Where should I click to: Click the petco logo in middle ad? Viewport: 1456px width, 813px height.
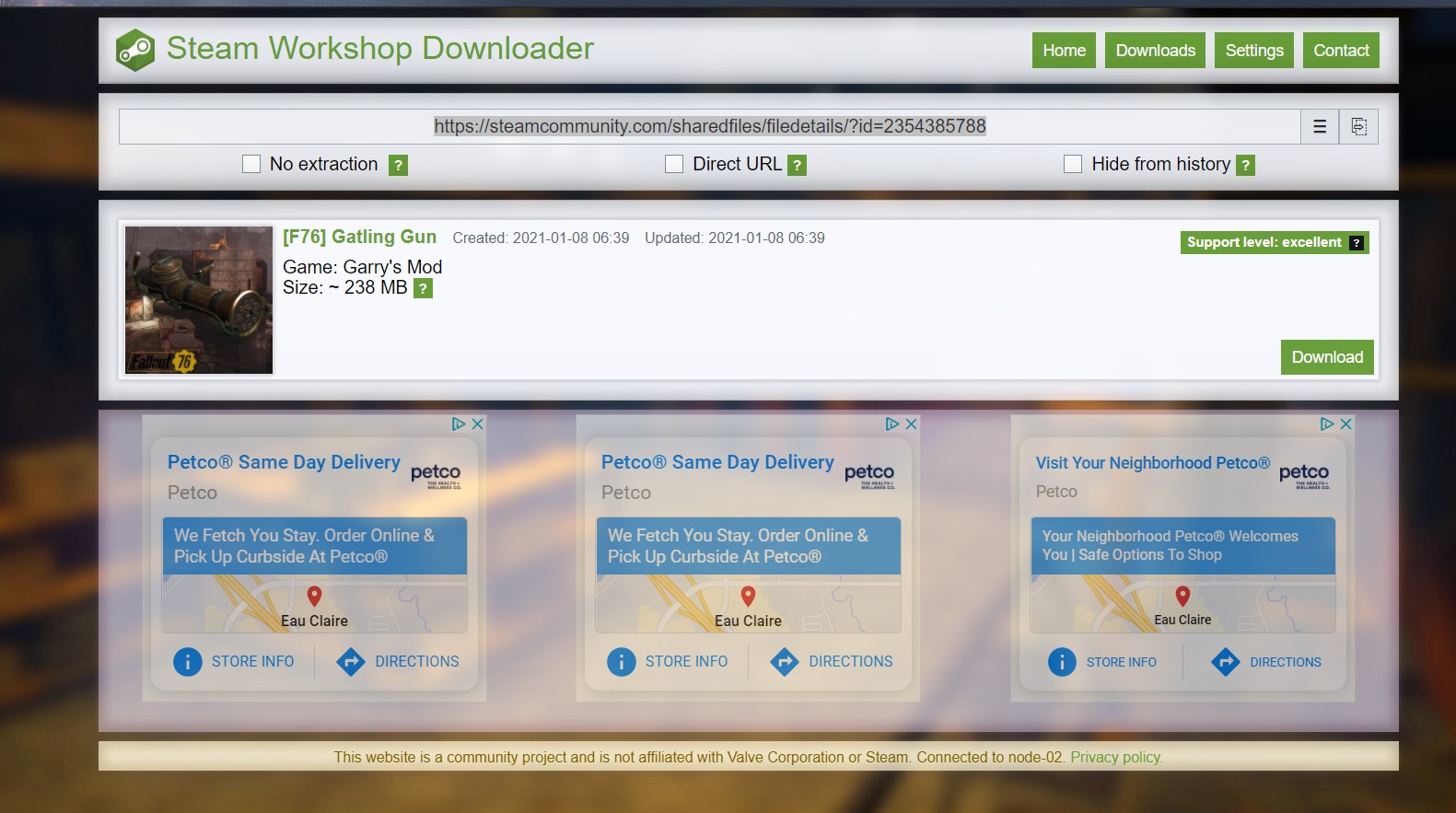pyautogui.click(x=869, y=475)
